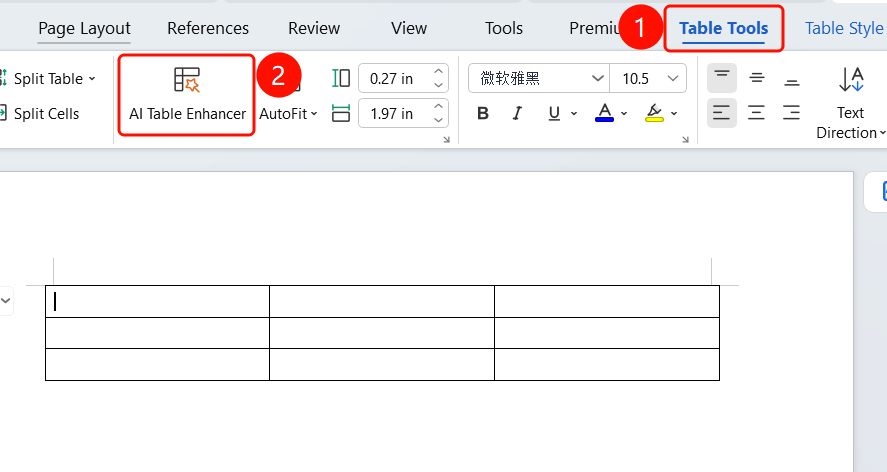Screen dimensions: 887x472
Task: Increase the 1.97 in width value
Action: 438,107
